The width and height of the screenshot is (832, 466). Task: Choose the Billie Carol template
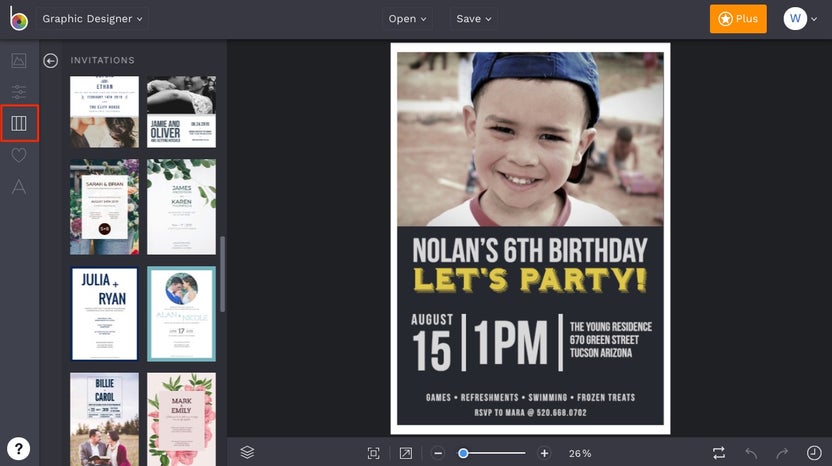tap(105, 419)
